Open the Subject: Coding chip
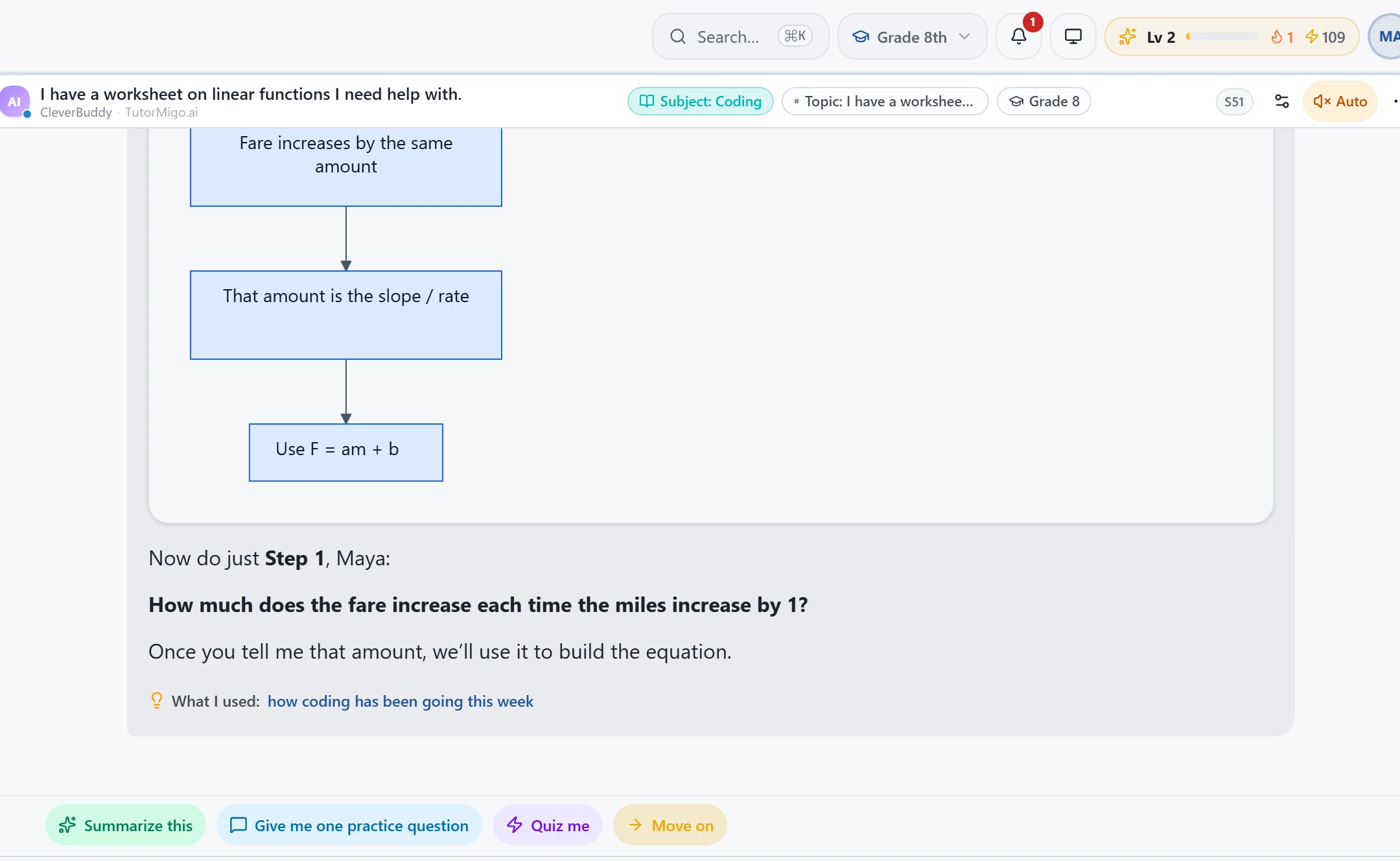1400x861 pixels. (x=700, y=101)
